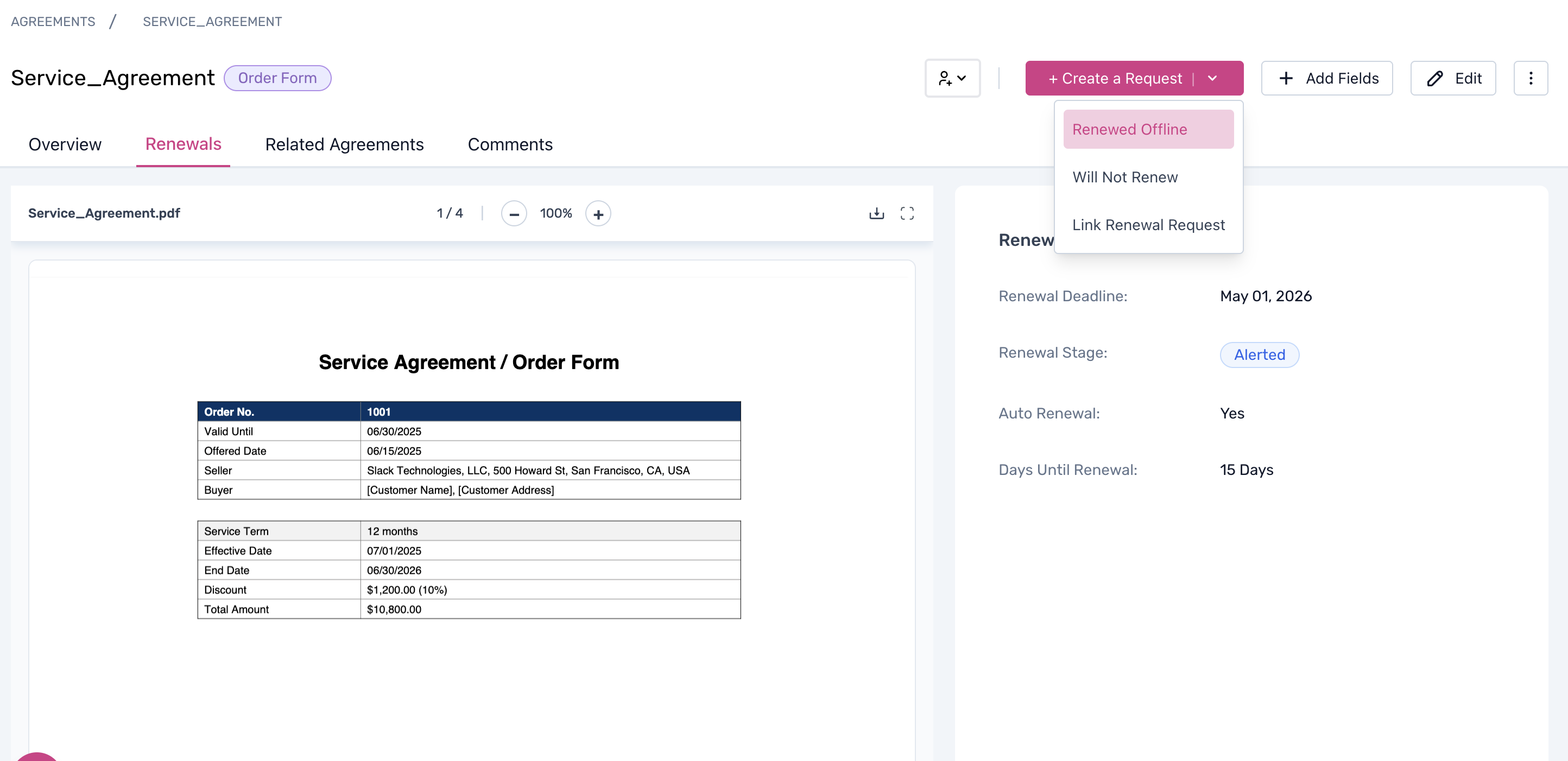Collapse the Create a Request chevron

coord(1212,79)
